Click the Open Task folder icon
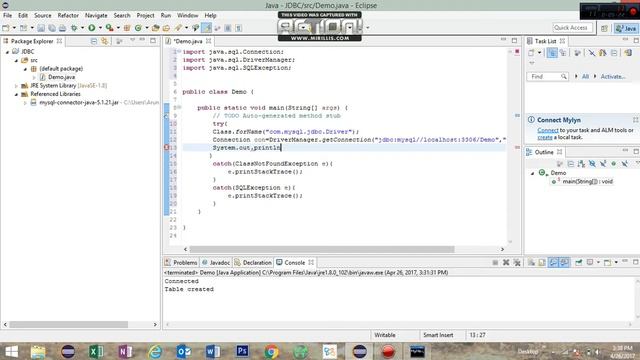This screenshot has width=640, height=360. coord(166,28)
